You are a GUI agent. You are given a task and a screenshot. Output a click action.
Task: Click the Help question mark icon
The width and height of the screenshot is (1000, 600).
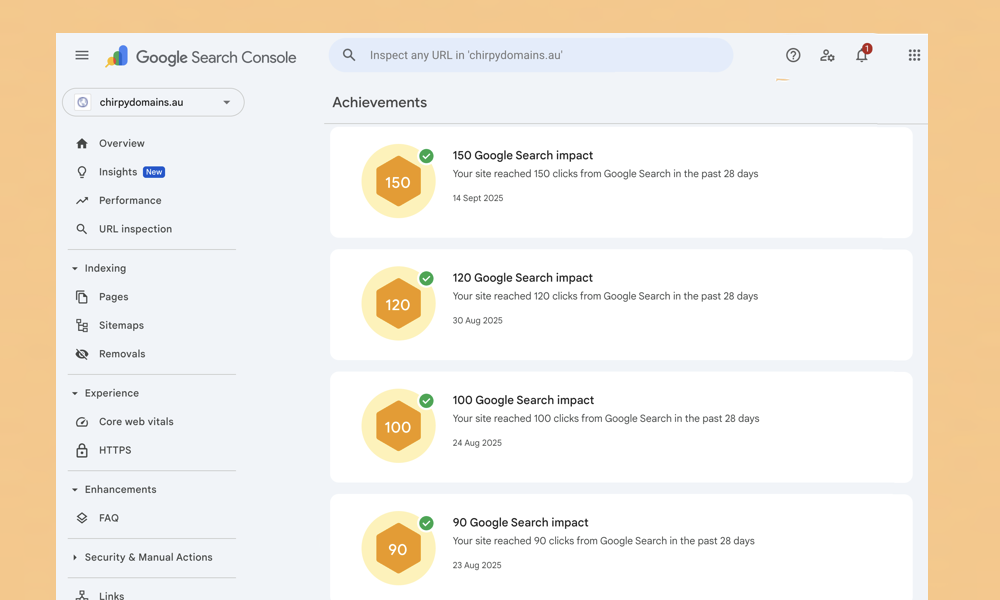pyautogui.click(x=793, y=56)
